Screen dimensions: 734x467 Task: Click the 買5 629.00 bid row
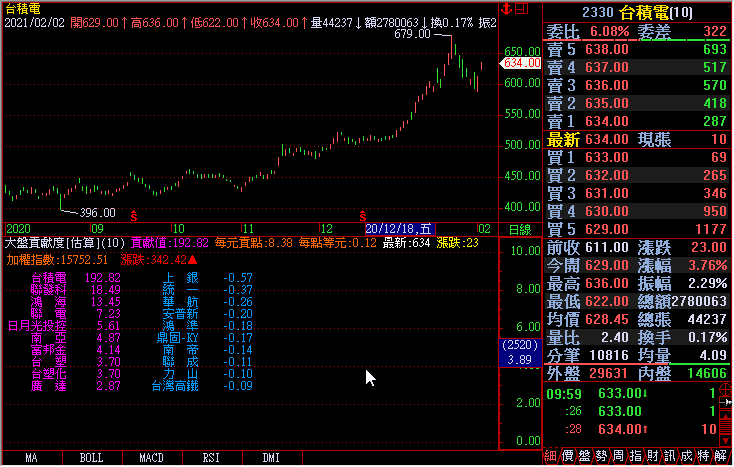click(637, 229)
